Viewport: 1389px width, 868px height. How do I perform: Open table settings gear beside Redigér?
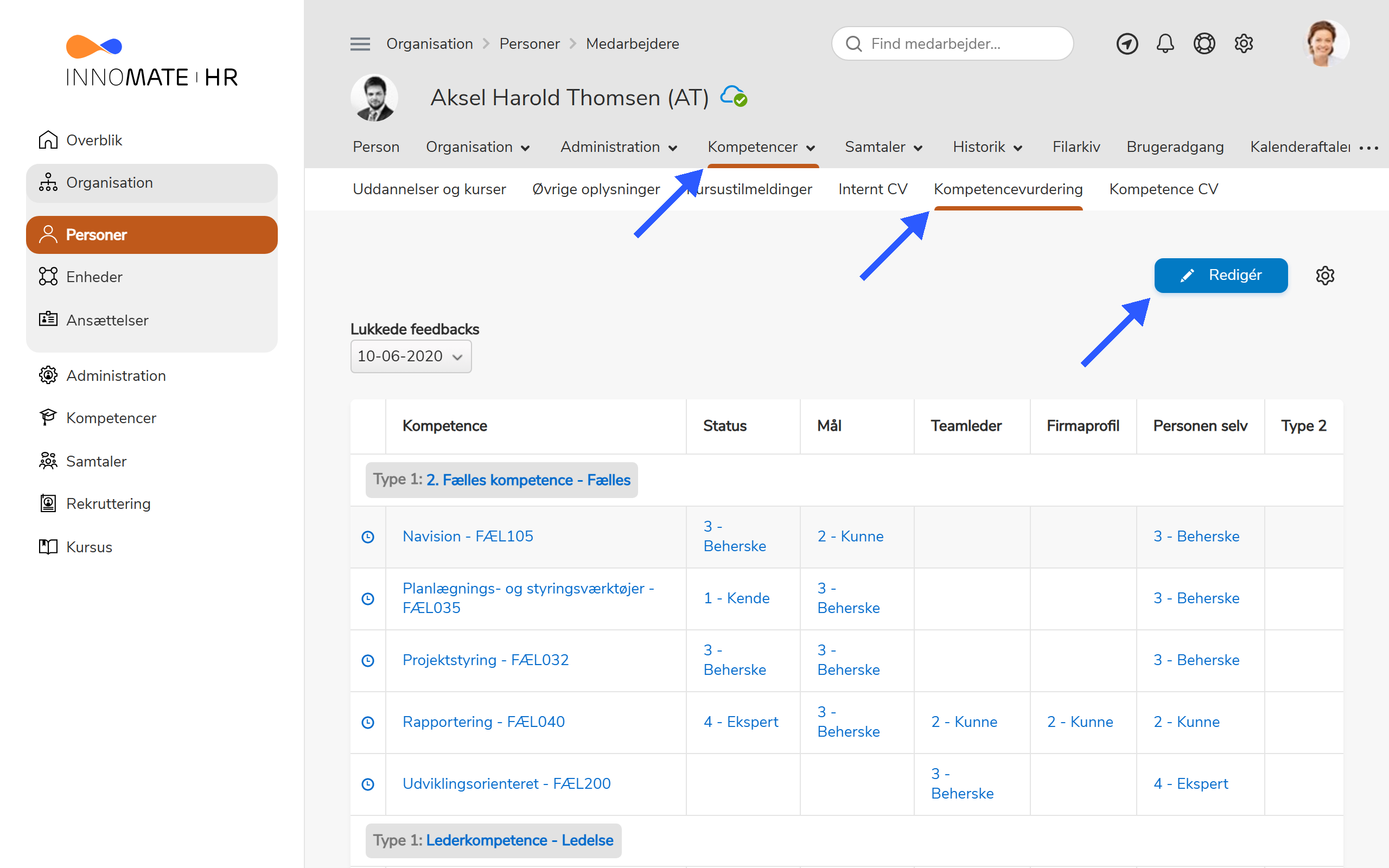tap(1325, 276)
